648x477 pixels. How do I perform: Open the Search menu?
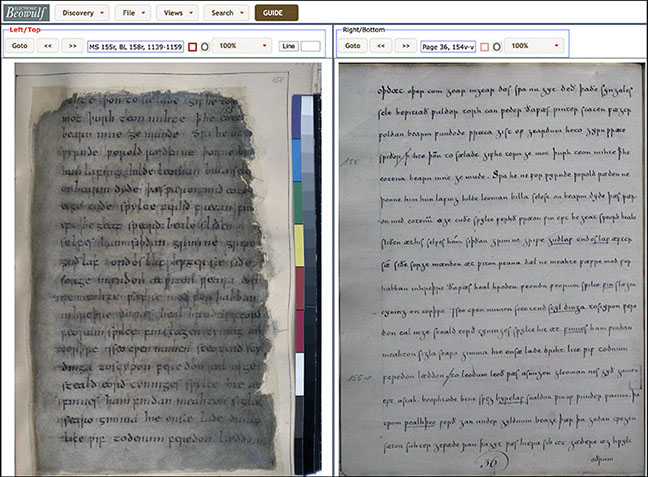pos(226,13)
